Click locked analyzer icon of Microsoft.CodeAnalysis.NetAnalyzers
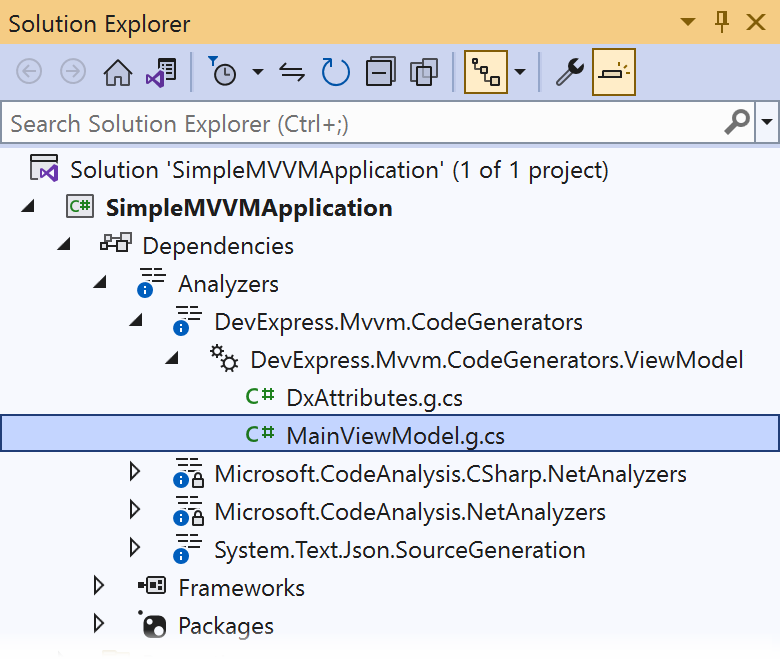 (x=188, y=510)
